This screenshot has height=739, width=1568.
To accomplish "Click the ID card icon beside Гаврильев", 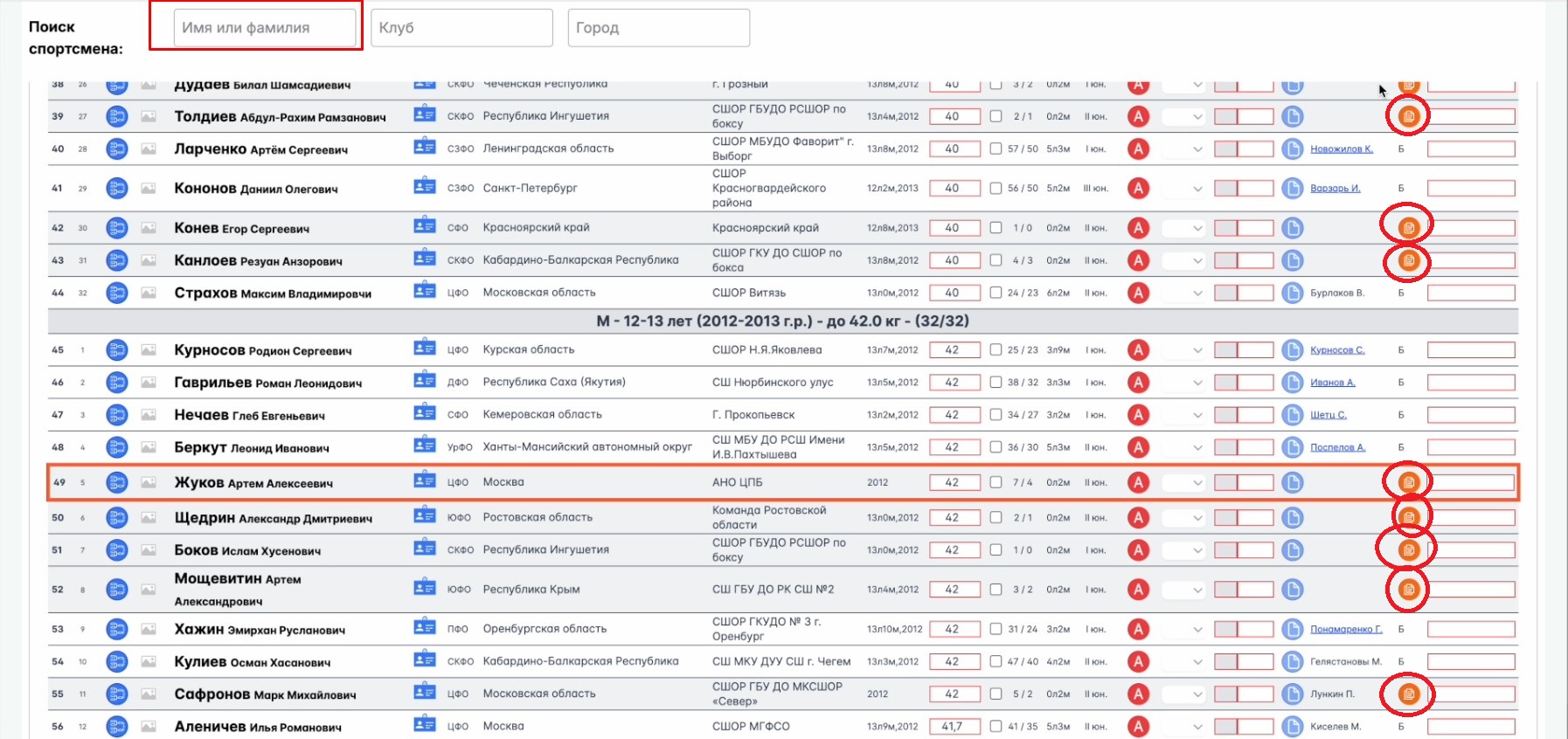I will coord(425,382).
